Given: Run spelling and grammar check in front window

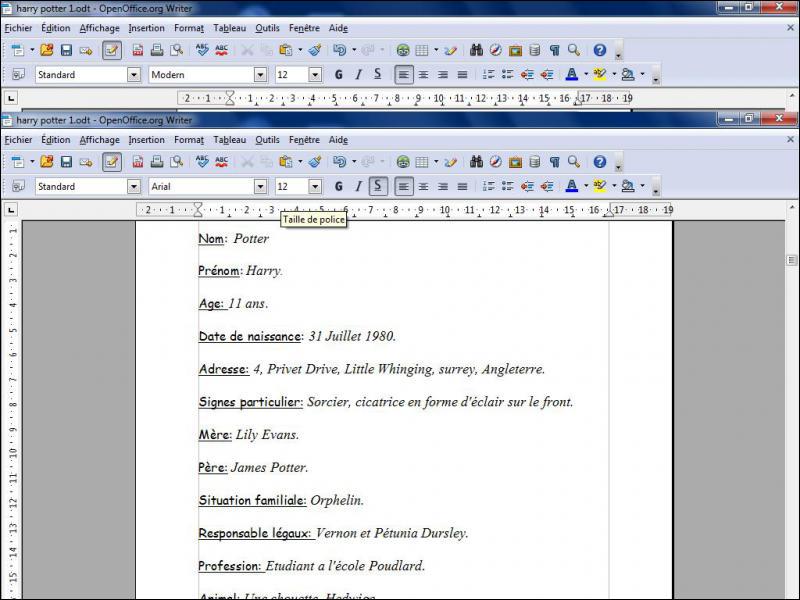Looking at the screenshot, I should (x=202, y=162).
